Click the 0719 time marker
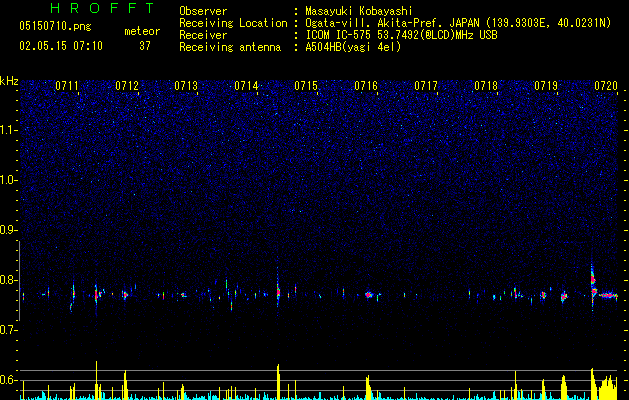Screen dimensions: 629x400 (x=546, y=86)
